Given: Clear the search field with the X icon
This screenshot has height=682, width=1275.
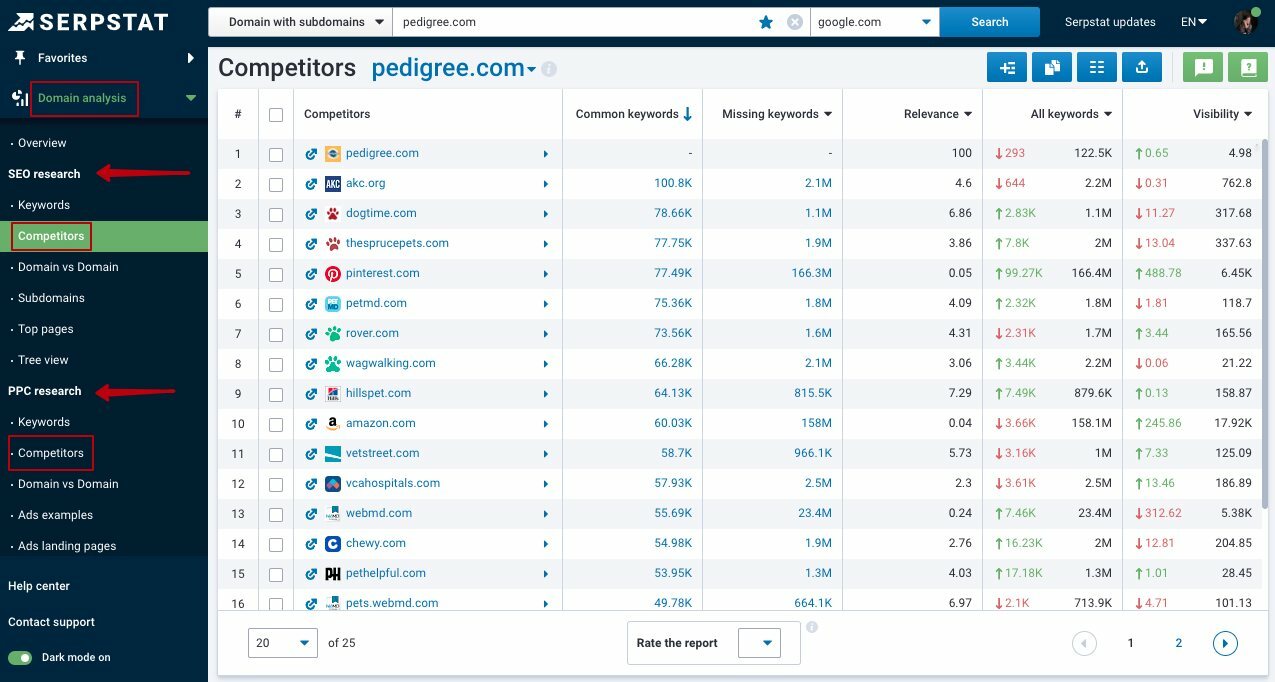Looking at the screenshot, I should (795, 22).
